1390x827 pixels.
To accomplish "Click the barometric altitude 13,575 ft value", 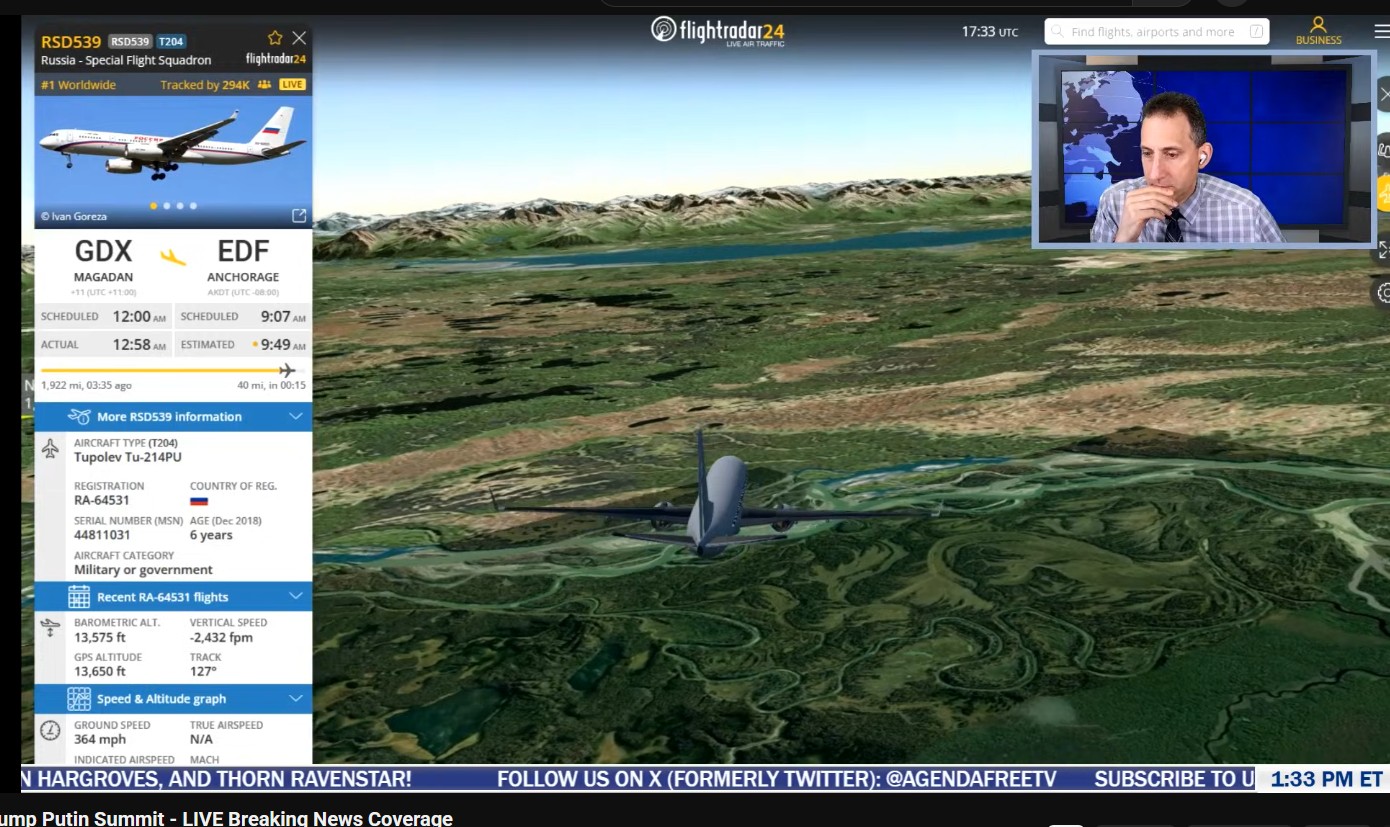I will (100, 637).
